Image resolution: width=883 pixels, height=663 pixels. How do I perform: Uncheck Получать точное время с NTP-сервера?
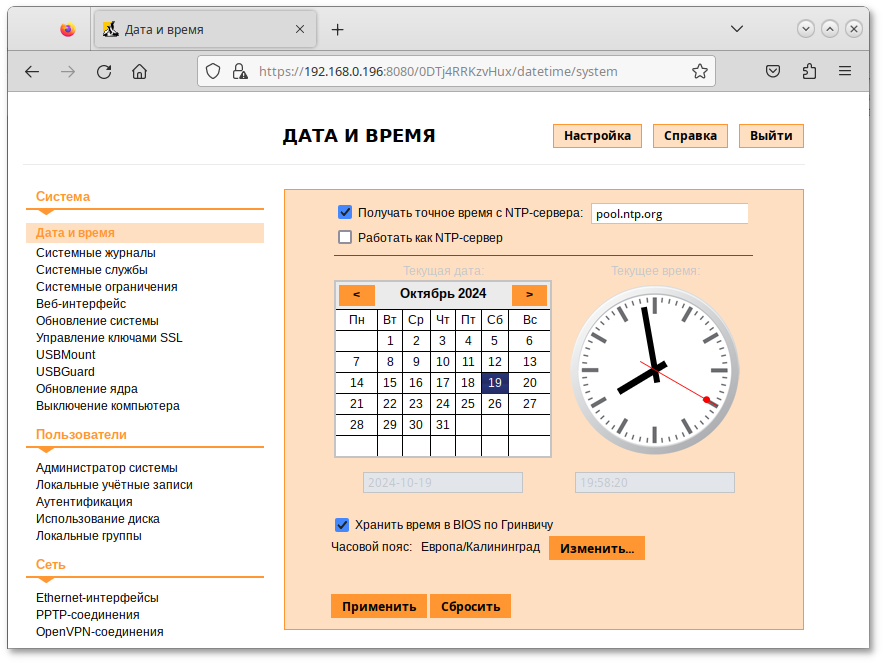coord(345,211)
